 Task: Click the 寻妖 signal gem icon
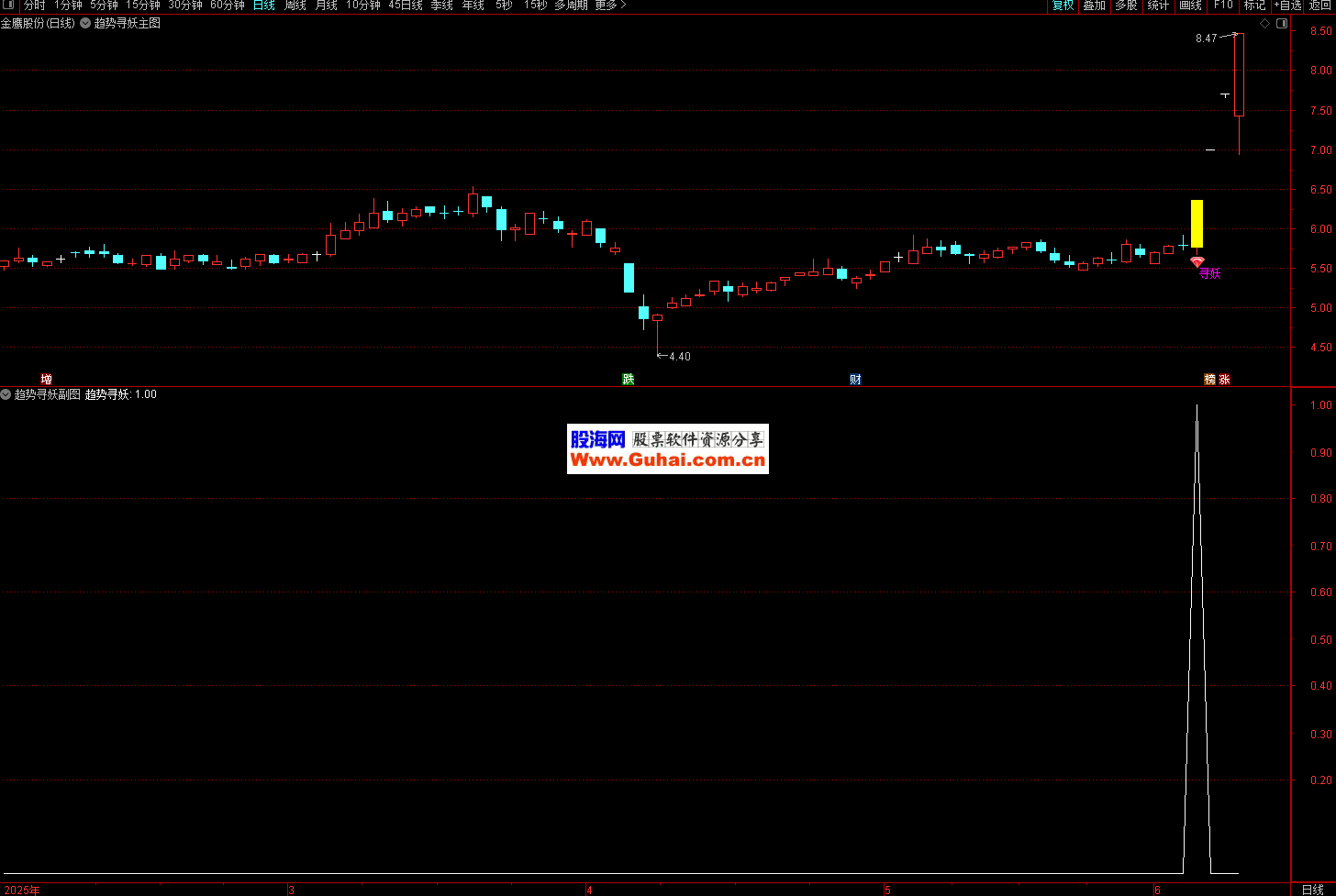click(1197, 262)
